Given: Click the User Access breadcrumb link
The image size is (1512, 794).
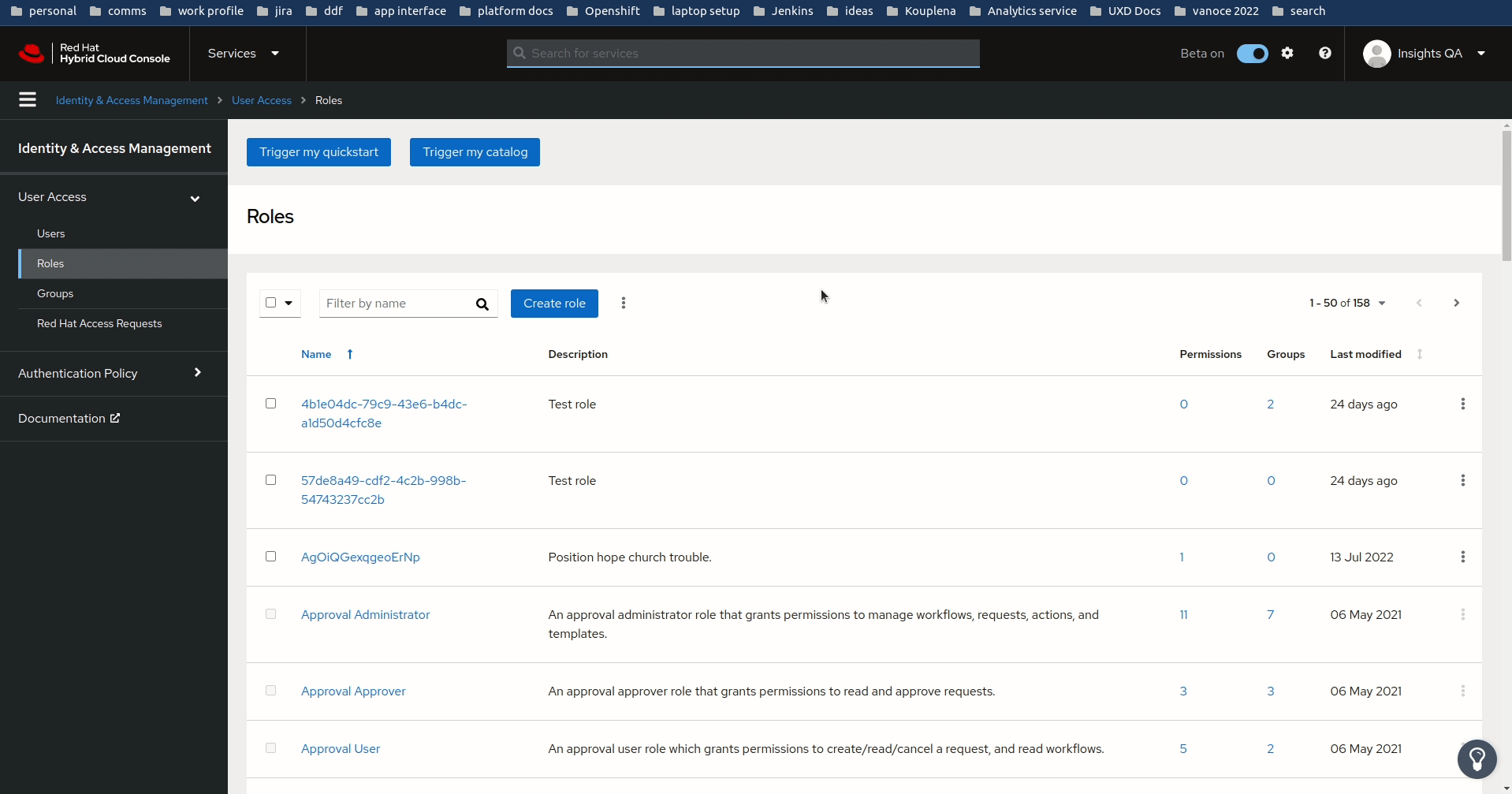Looking at the screenshot, I should pos(262,100).
